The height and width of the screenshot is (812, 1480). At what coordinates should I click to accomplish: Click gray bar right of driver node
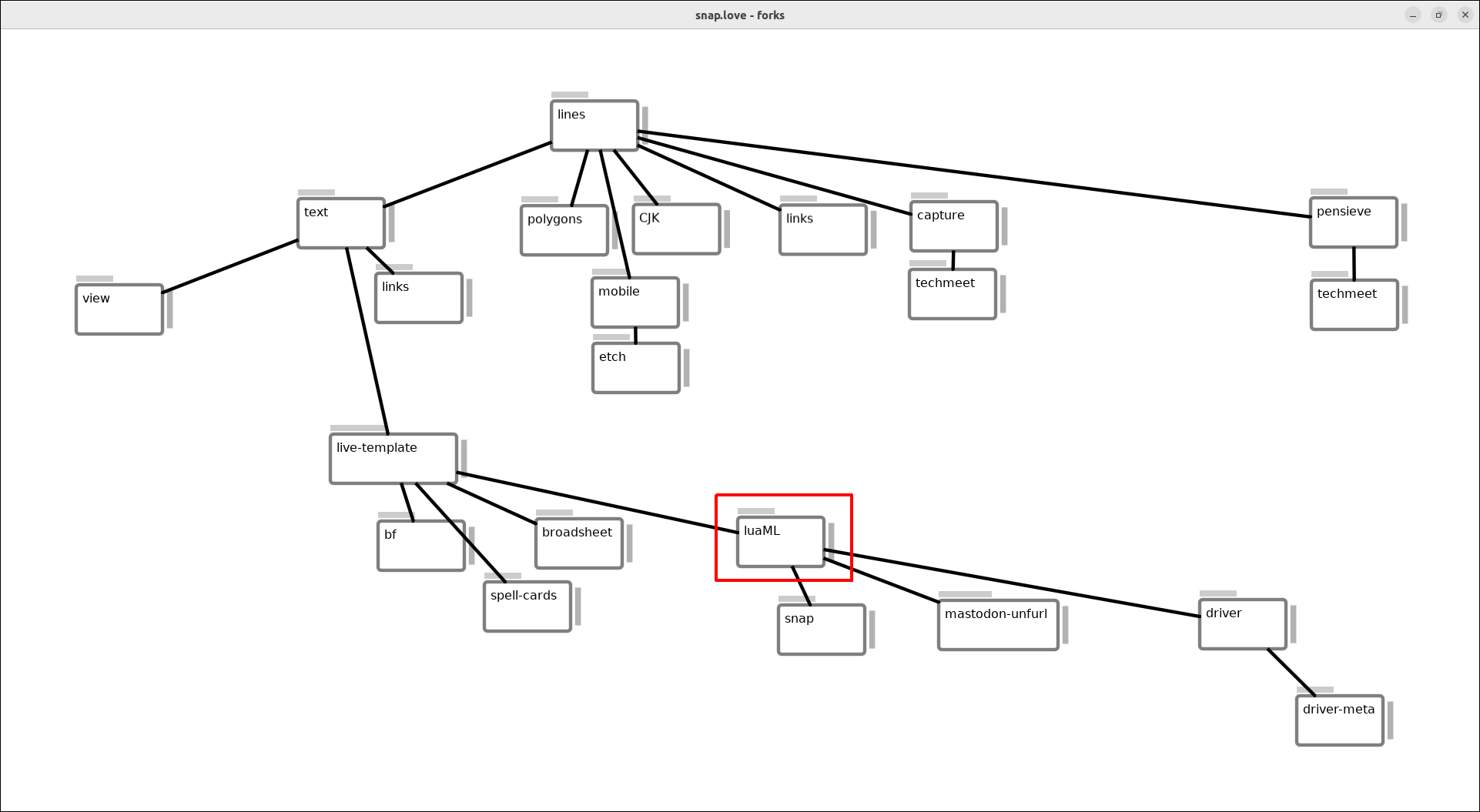click(1294, 624)
